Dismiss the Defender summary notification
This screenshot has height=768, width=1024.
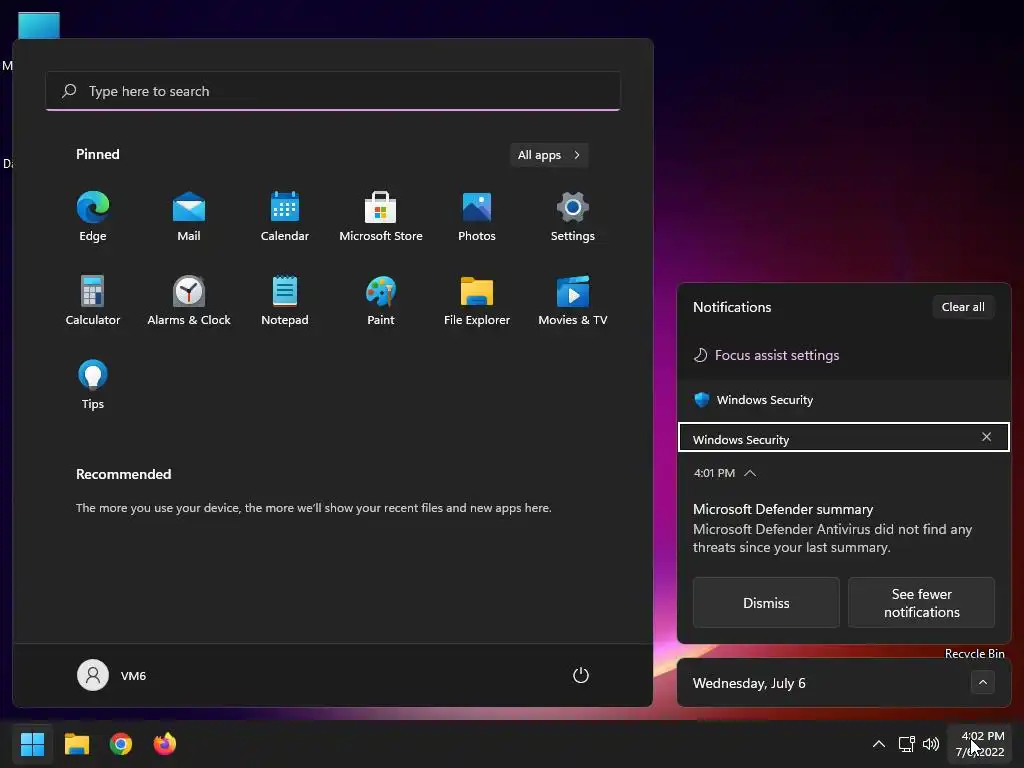tap(766, 603)
